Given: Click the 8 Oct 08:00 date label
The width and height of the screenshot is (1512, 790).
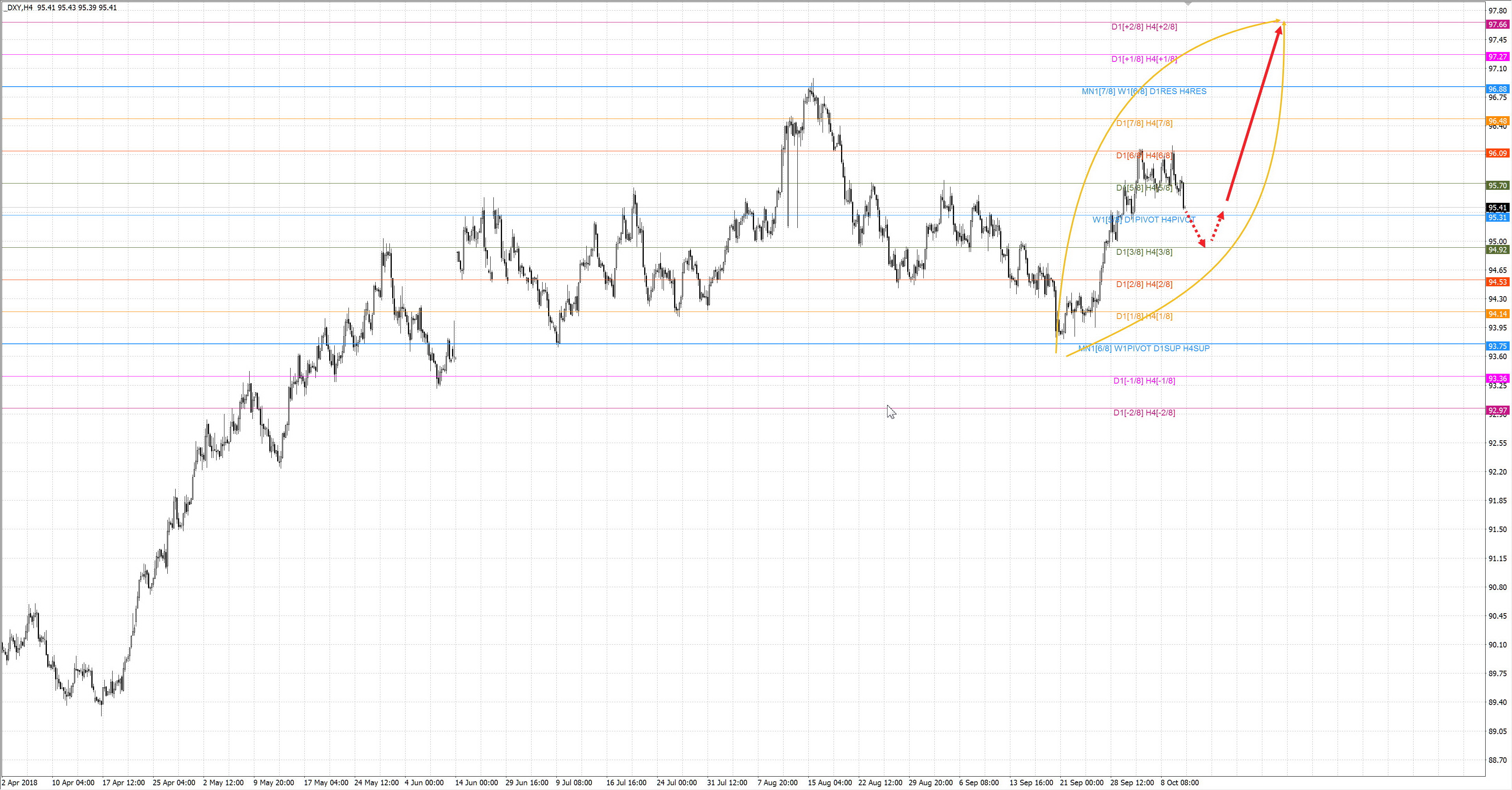Looking at the screenshot, I should coord(1179,783).
